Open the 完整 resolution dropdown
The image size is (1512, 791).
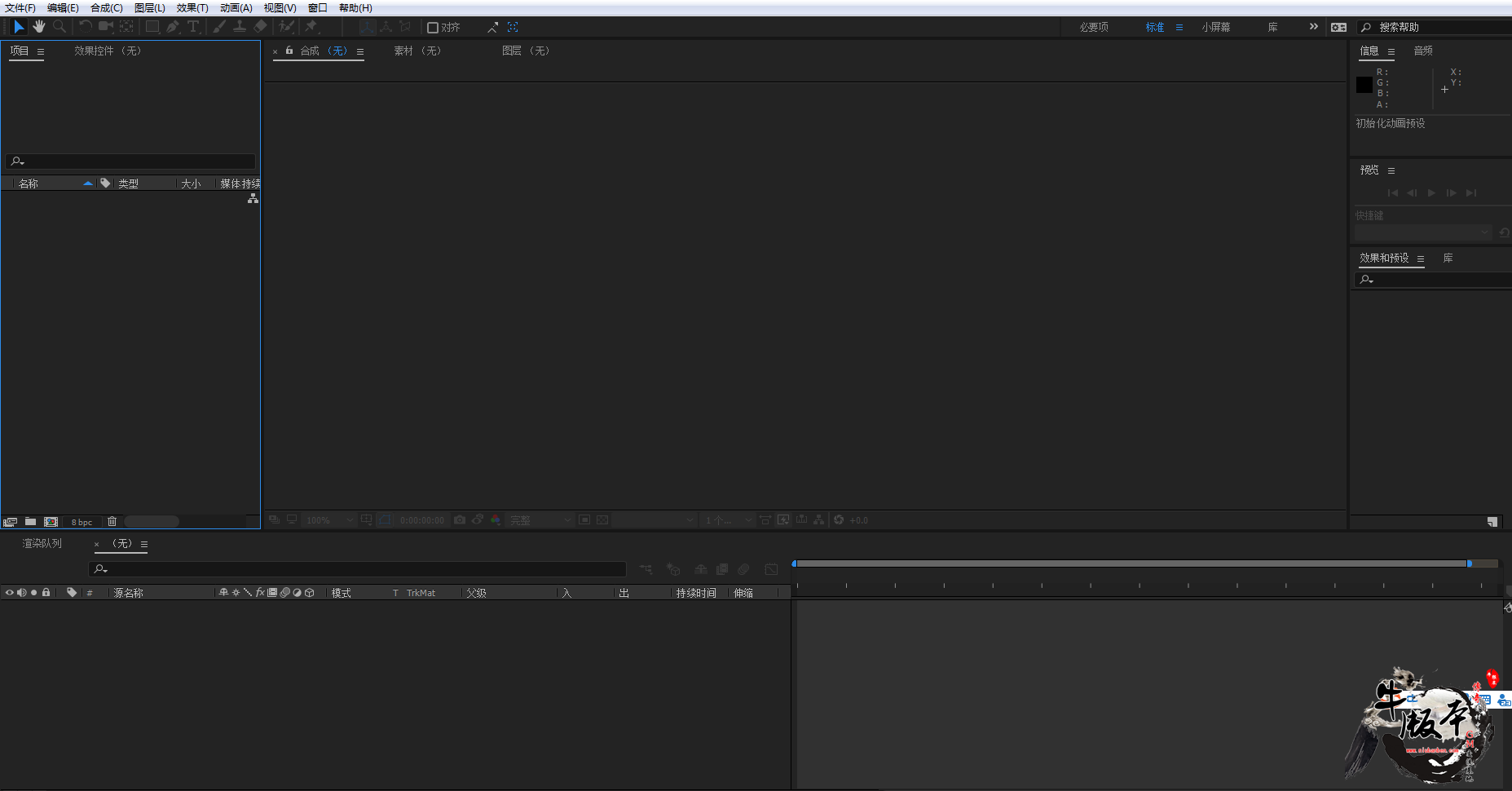[540, 520]
